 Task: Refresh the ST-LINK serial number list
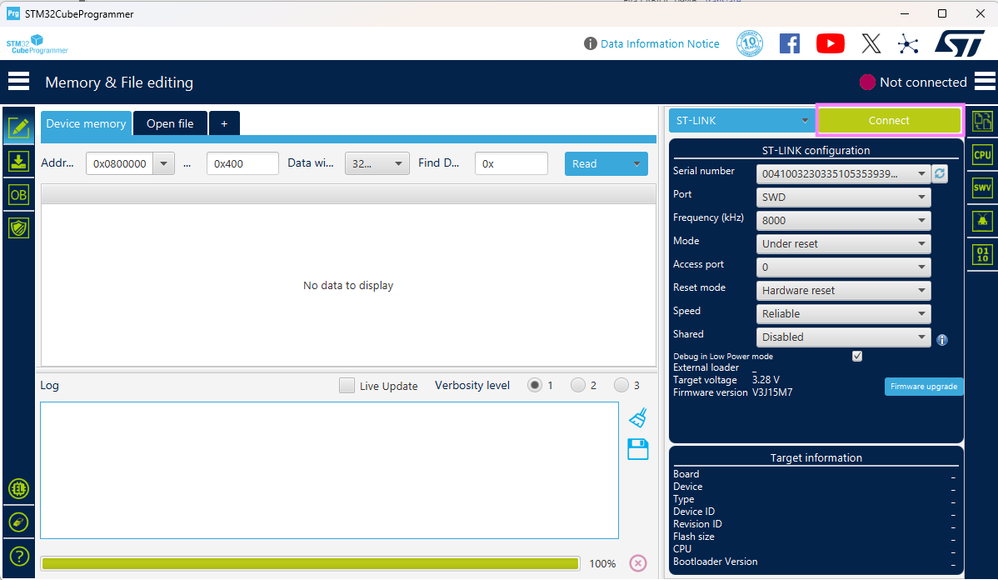click(x=939, y=174)
